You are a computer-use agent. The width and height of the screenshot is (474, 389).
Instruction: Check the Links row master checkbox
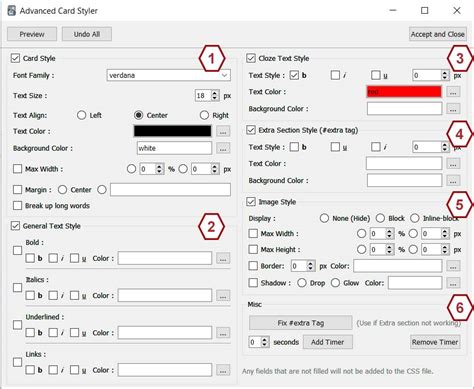[17, 362]
